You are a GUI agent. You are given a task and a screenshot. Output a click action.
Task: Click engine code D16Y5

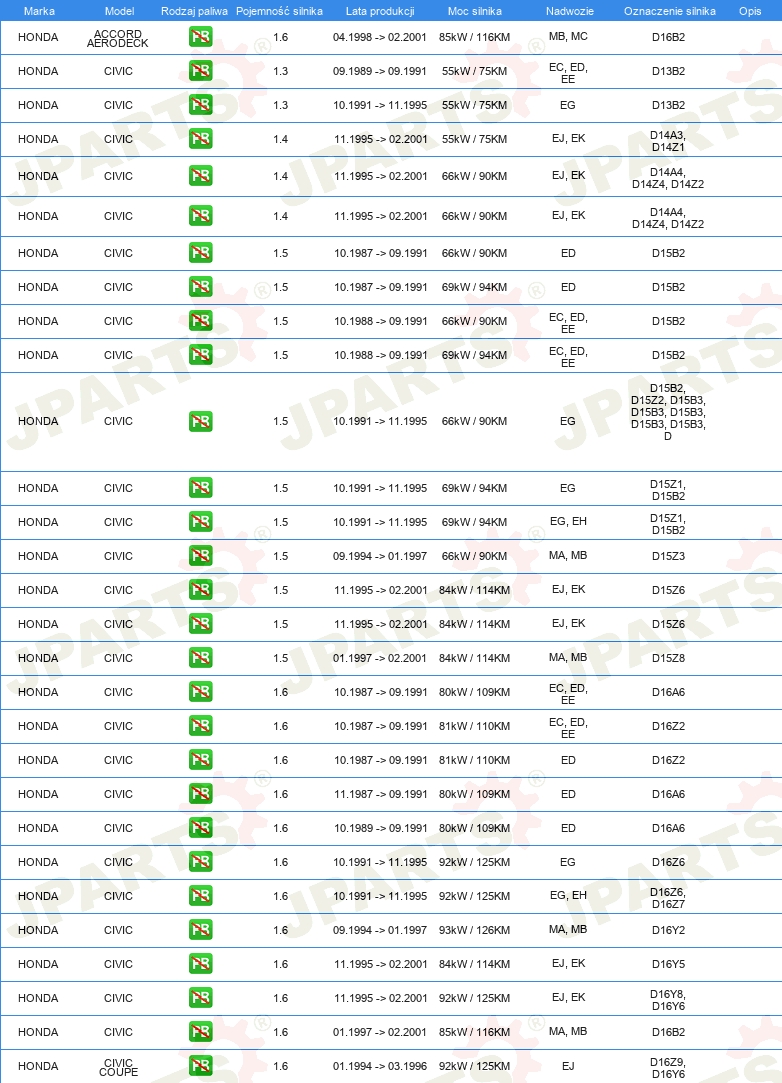(x=668, y=964)
